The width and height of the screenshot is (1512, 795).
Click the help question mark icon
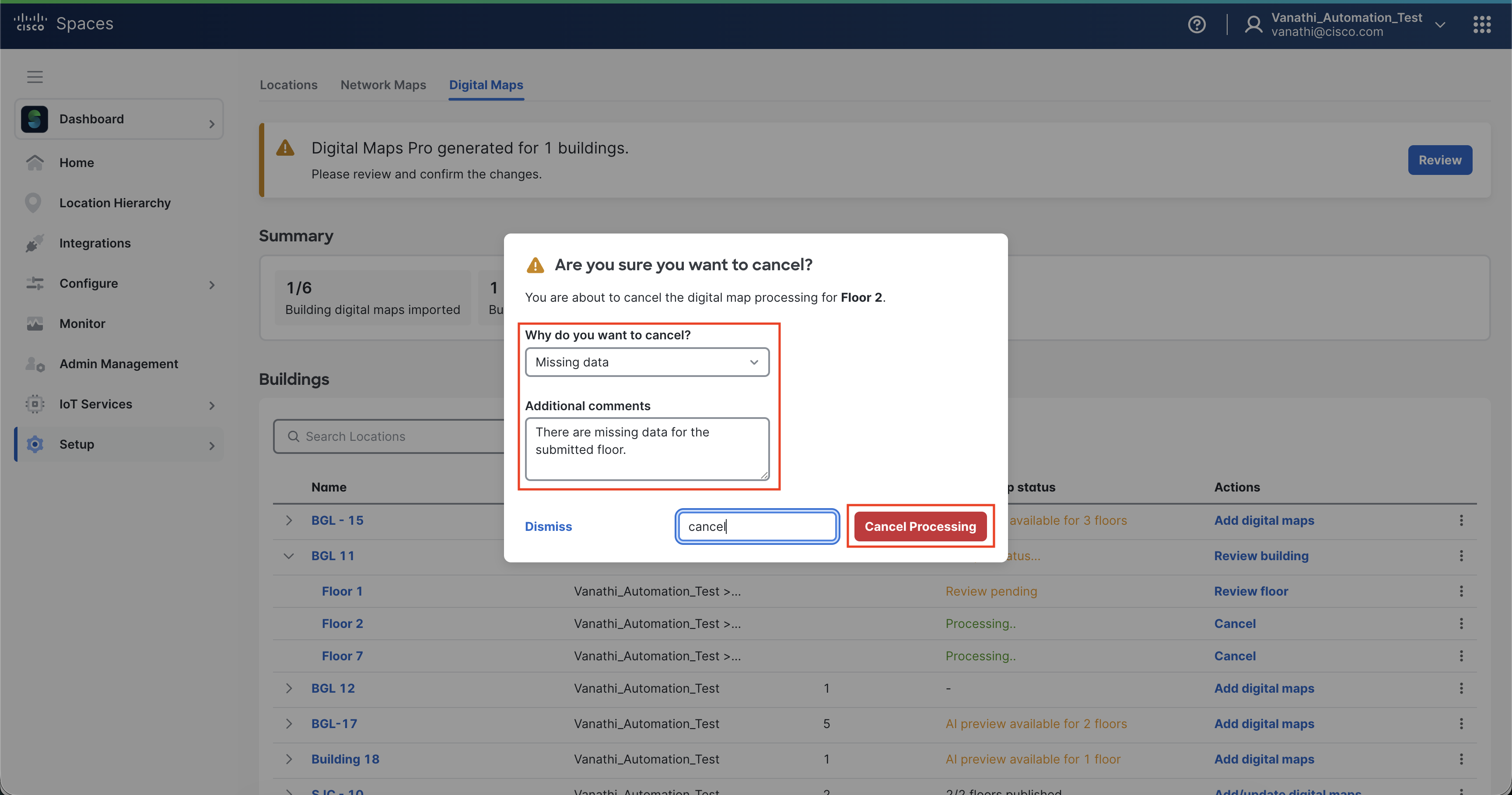(1196, 24)
